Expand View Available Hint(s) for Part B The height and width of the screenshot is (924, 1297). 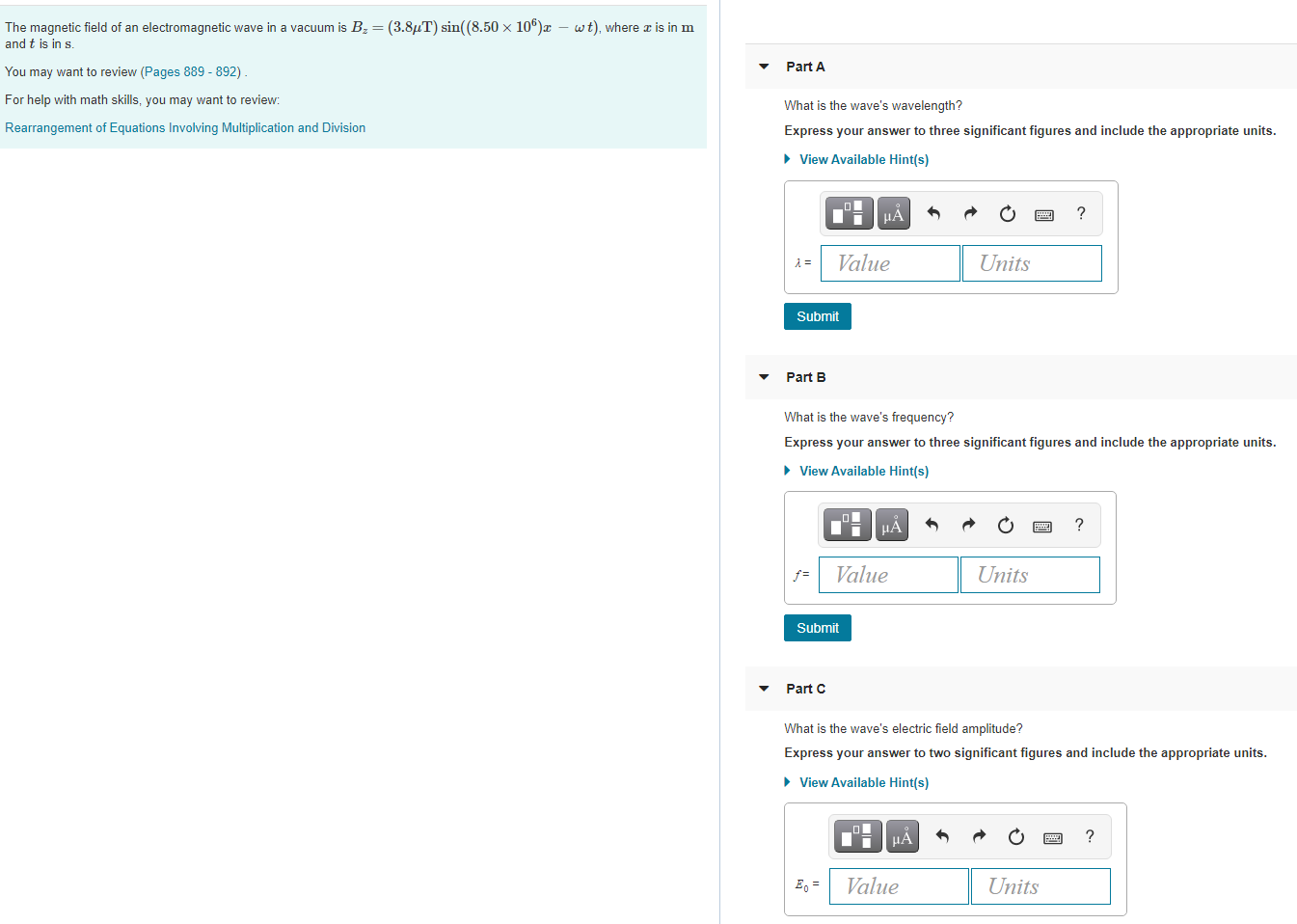coord(856,471)
